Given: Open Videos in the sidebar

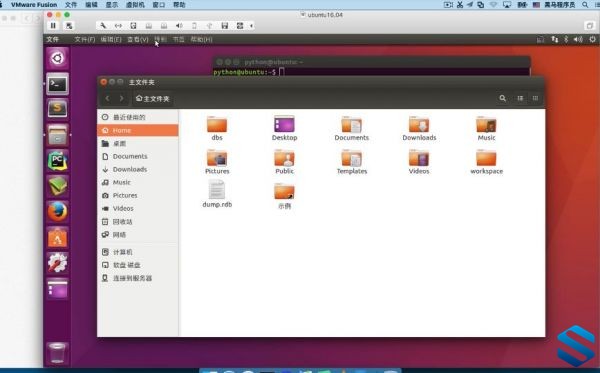Looking at the screenshot, I should [138, 208].
